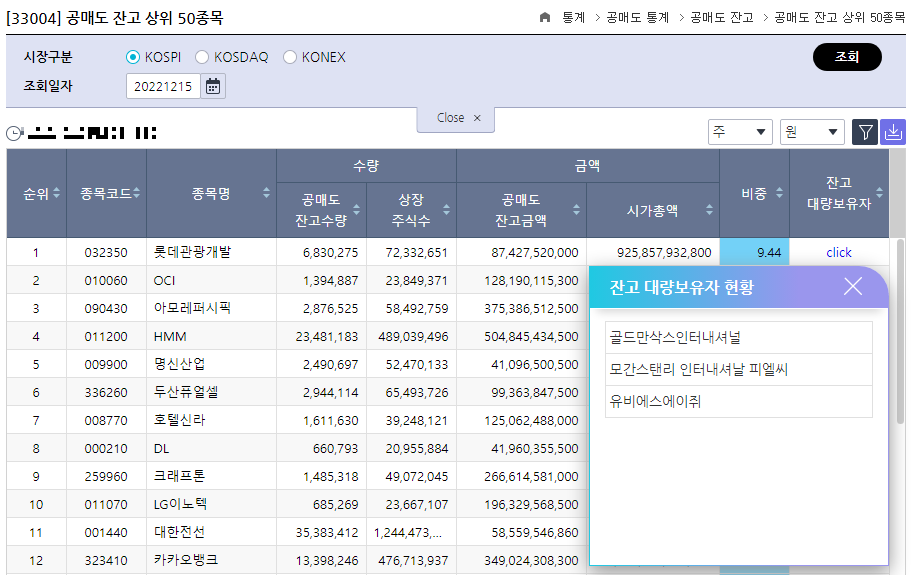
Task: Click the 9.44 비중 cell
Action: click(x=754, y=253)
